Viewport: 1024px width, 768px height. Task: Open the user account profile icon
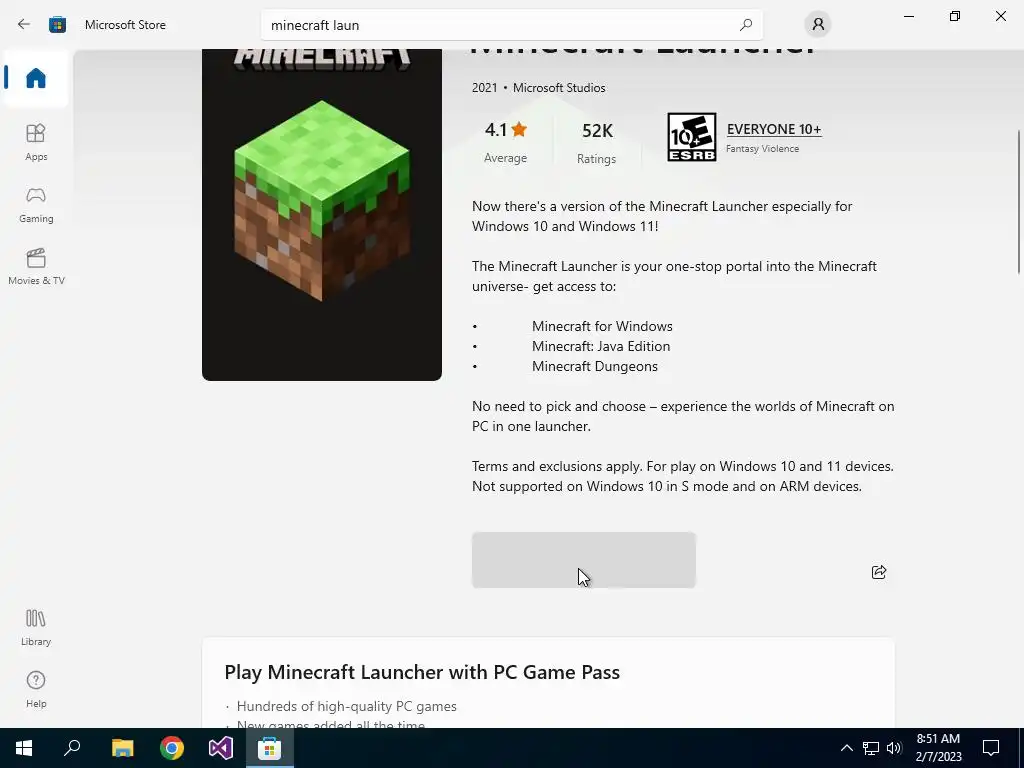[x=818, y=25]
